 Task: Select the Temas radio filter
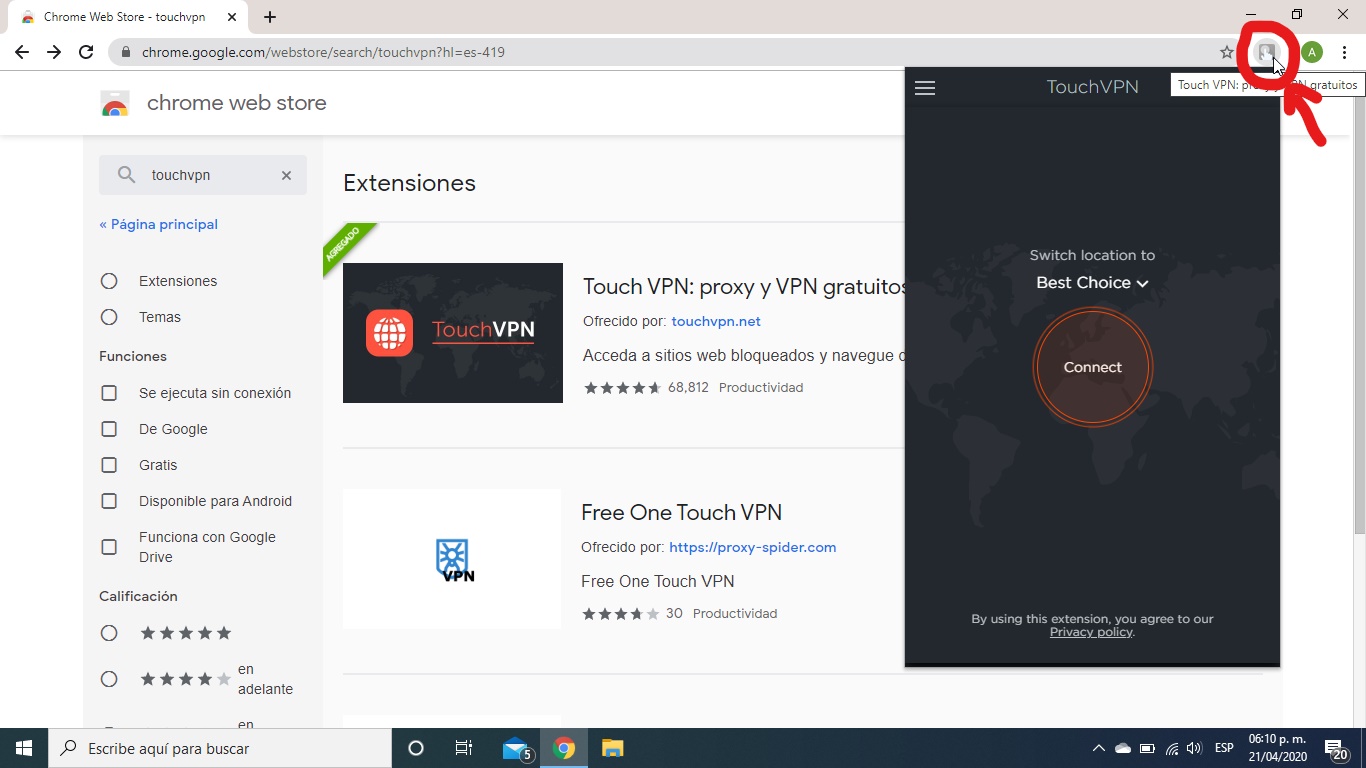coord(109,317)
